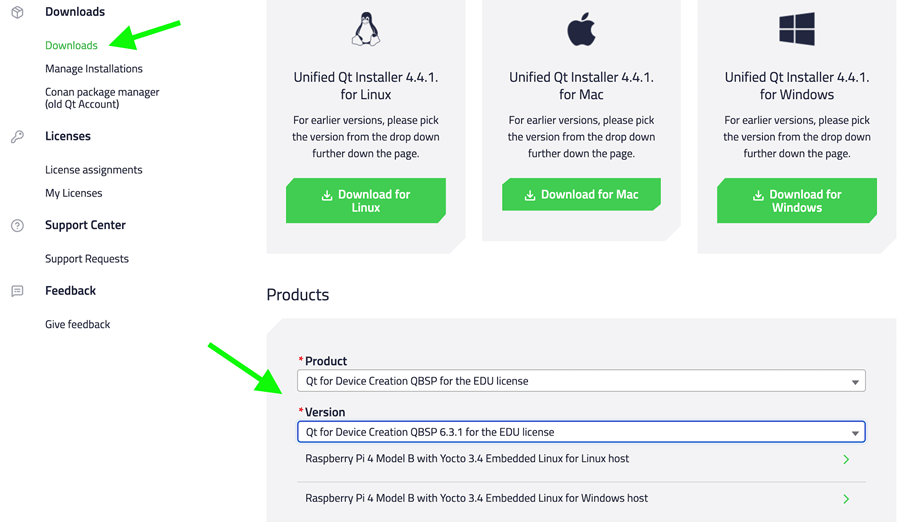Select My Licenses in sidebar
The image size is (903, 522).
click(74, 193)
